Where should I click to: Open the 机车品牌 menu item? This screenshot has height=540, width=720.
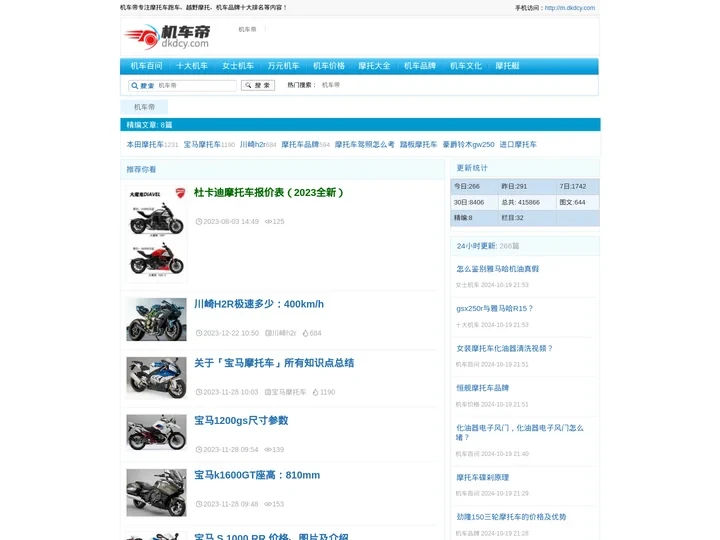pyautogui.click(x=420, y=66)
